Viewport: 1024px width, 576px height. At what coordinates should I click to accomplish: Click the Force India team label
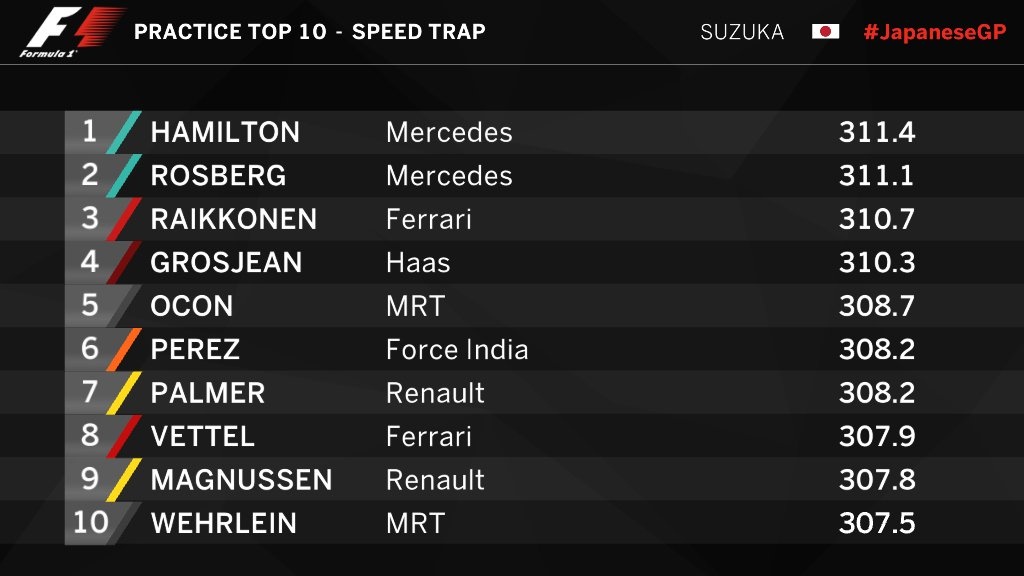click(457, 349)
